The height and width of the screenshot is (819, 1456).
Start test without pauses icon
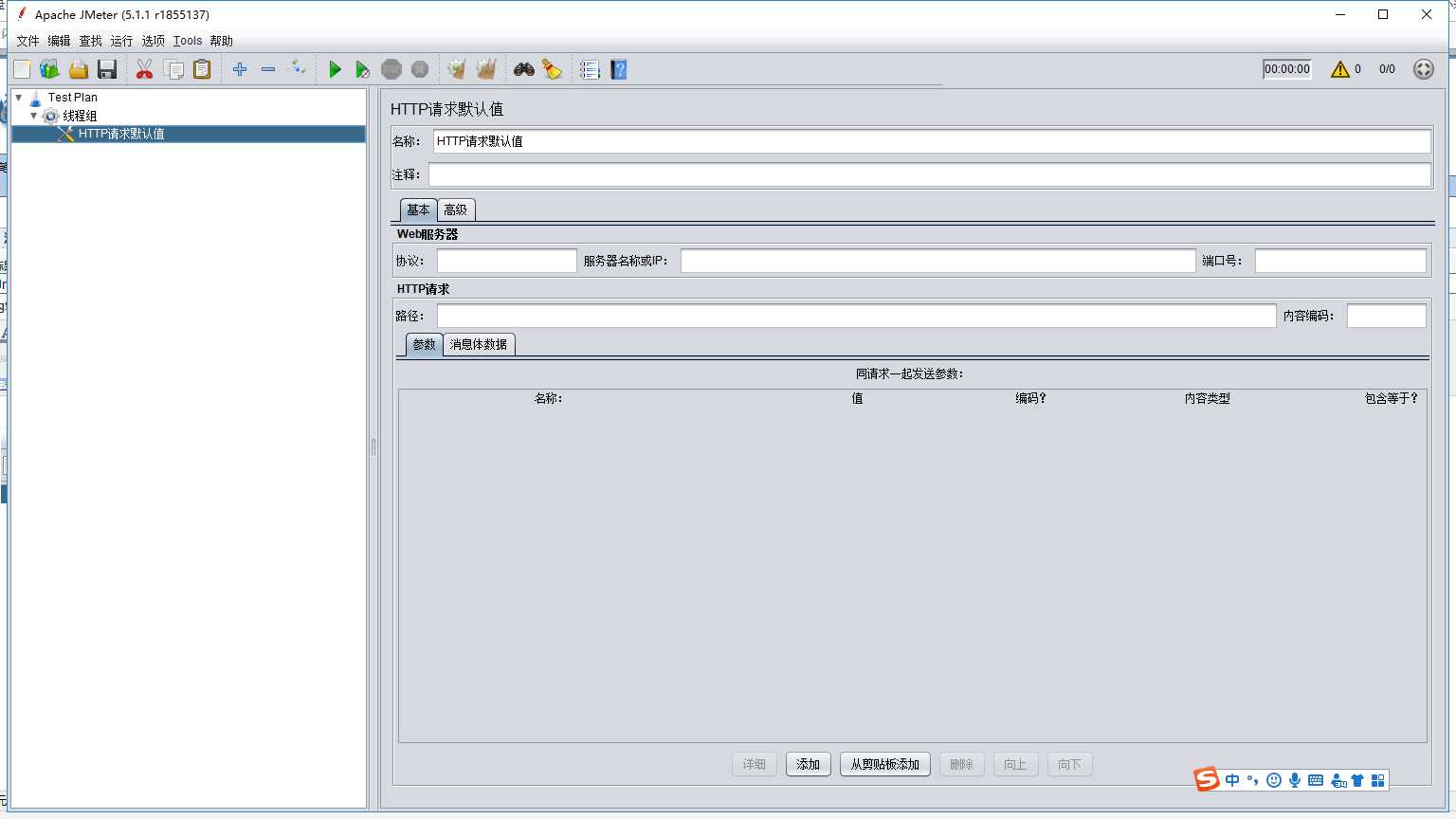[362, 69]
